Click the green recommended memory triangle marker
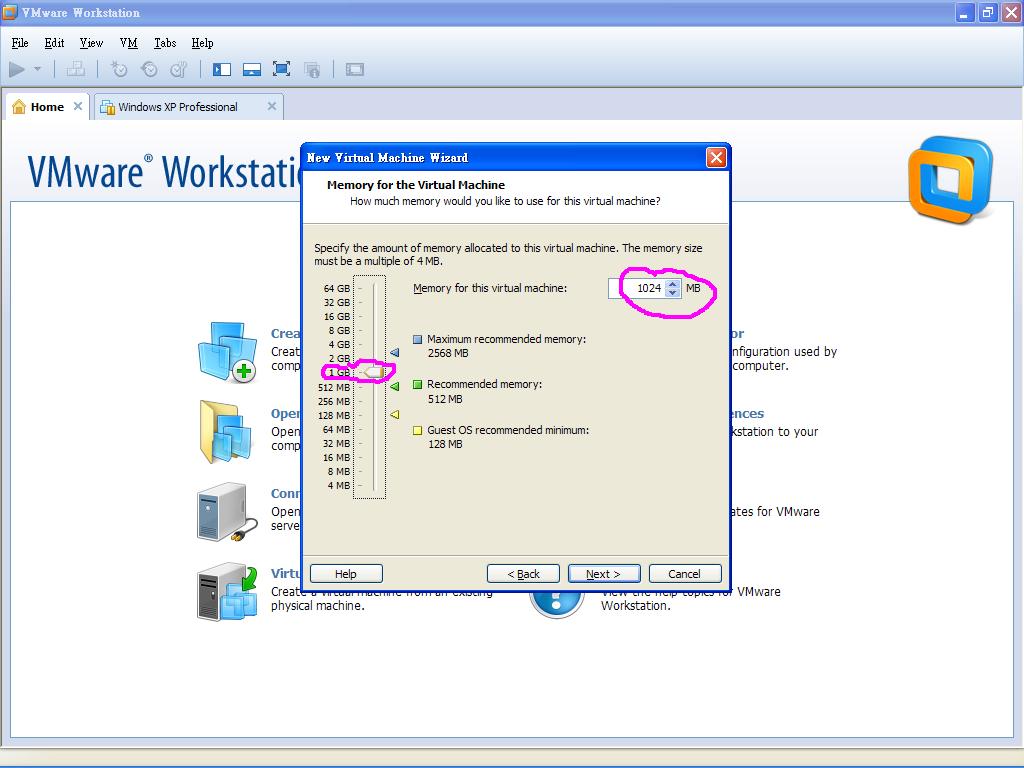This screenshot has height=768, width=1024. pos(394,387)
